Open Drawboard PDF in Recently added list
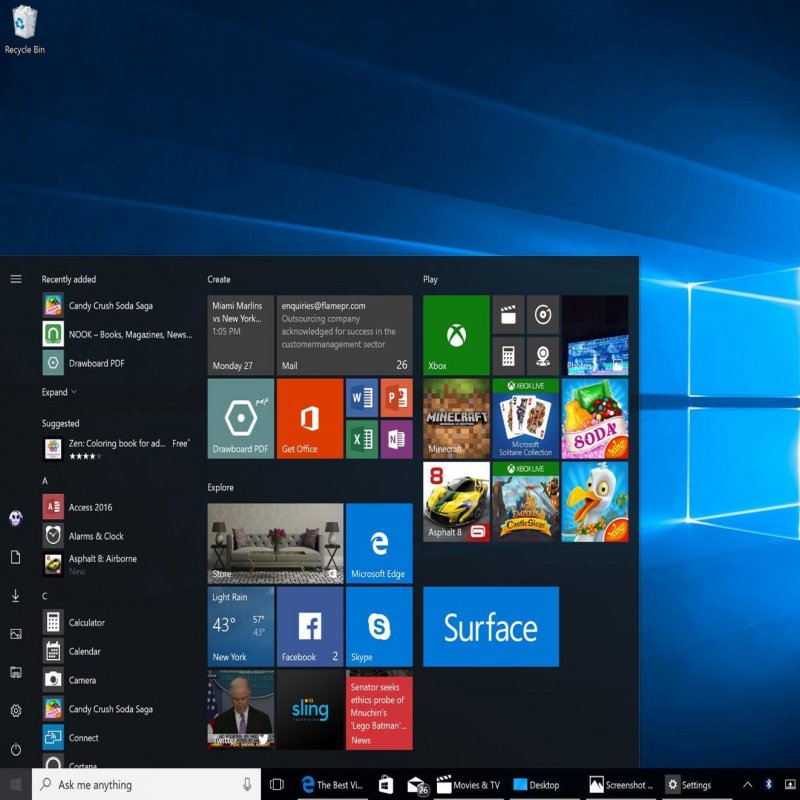800x800 pixels. [x=118, y=363]
